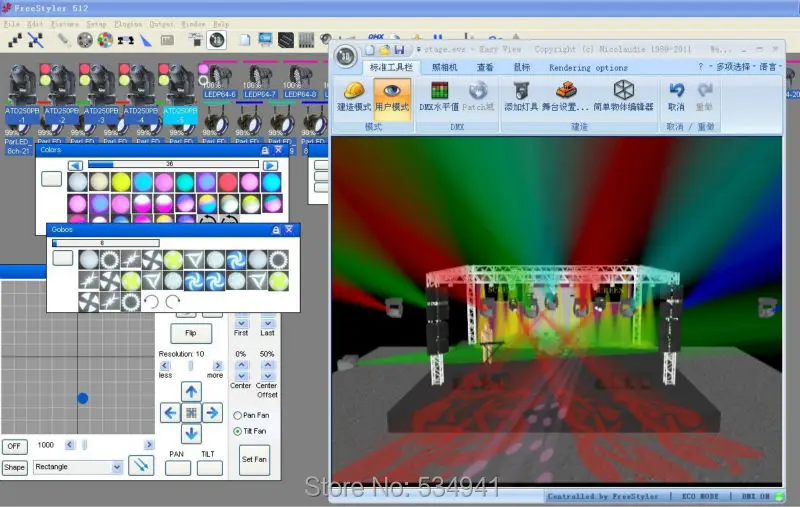Open the wireframe cube object editor
Image resolution: width=800 pixels, height=507 pixels.
tap(623, 90)
